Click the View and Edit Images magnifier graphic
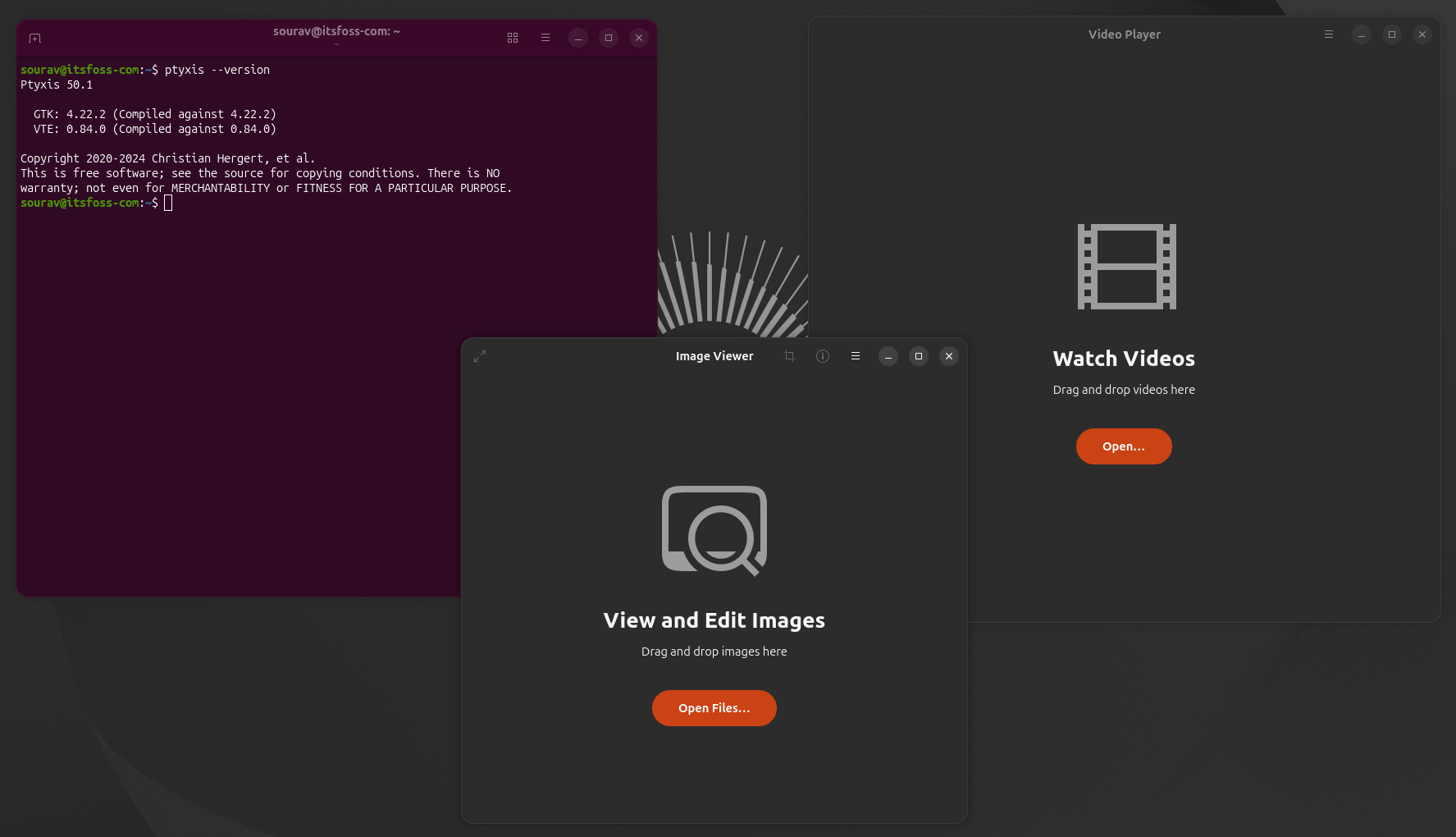 point(714,531)
